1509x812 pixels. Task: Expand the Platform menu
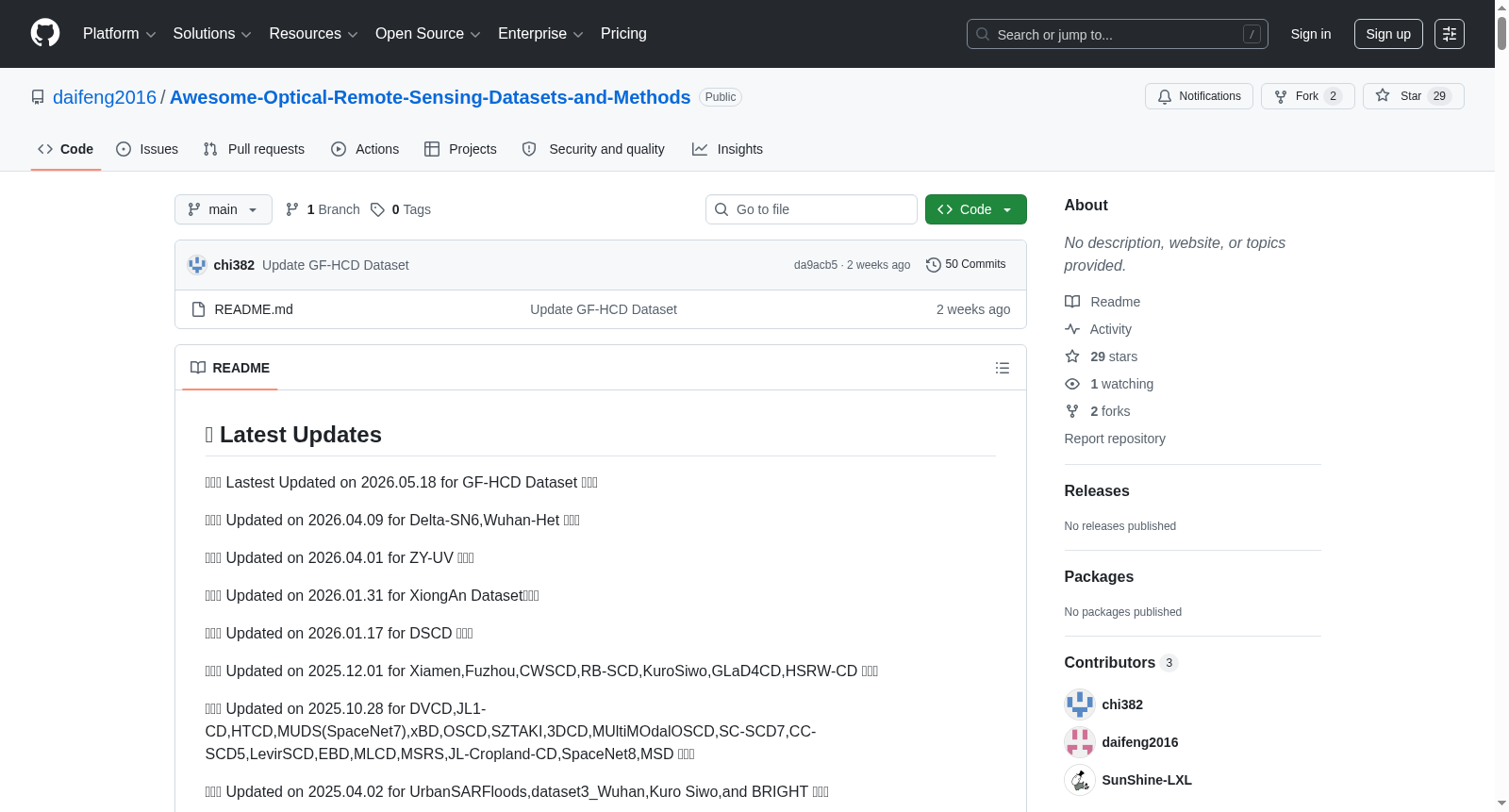coord(120,34)
